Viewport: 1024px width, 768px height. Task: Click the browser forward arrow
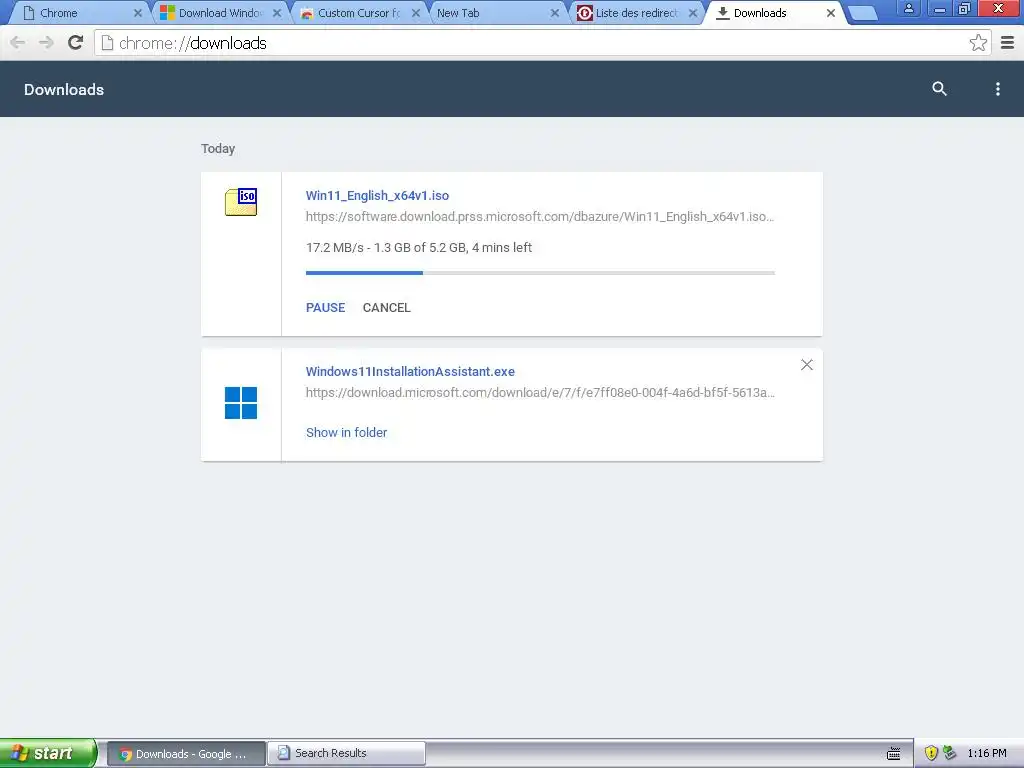pos(46,43)
